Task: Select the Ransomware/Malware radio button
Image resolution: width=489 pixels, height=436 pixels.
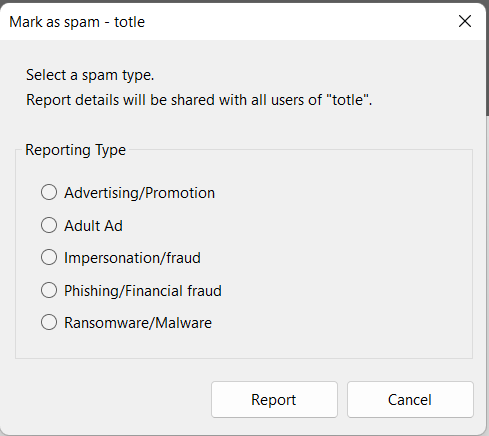Action: click(x=49, y=322)
